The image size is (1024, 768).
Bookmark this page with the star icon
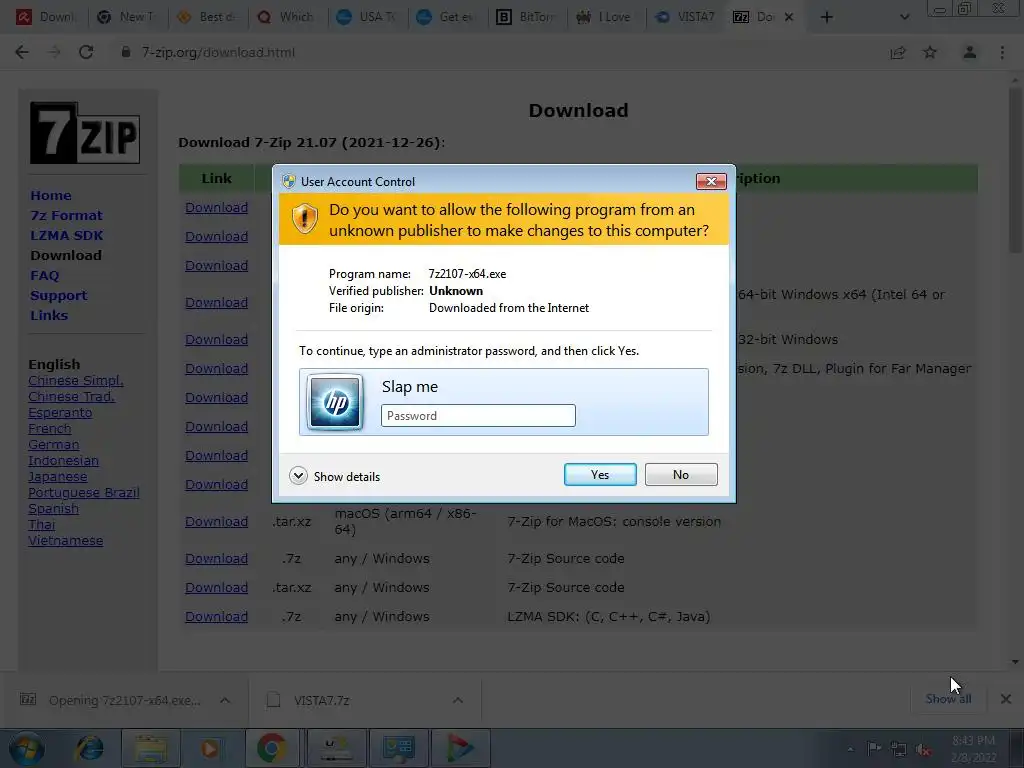pos(930,52)
